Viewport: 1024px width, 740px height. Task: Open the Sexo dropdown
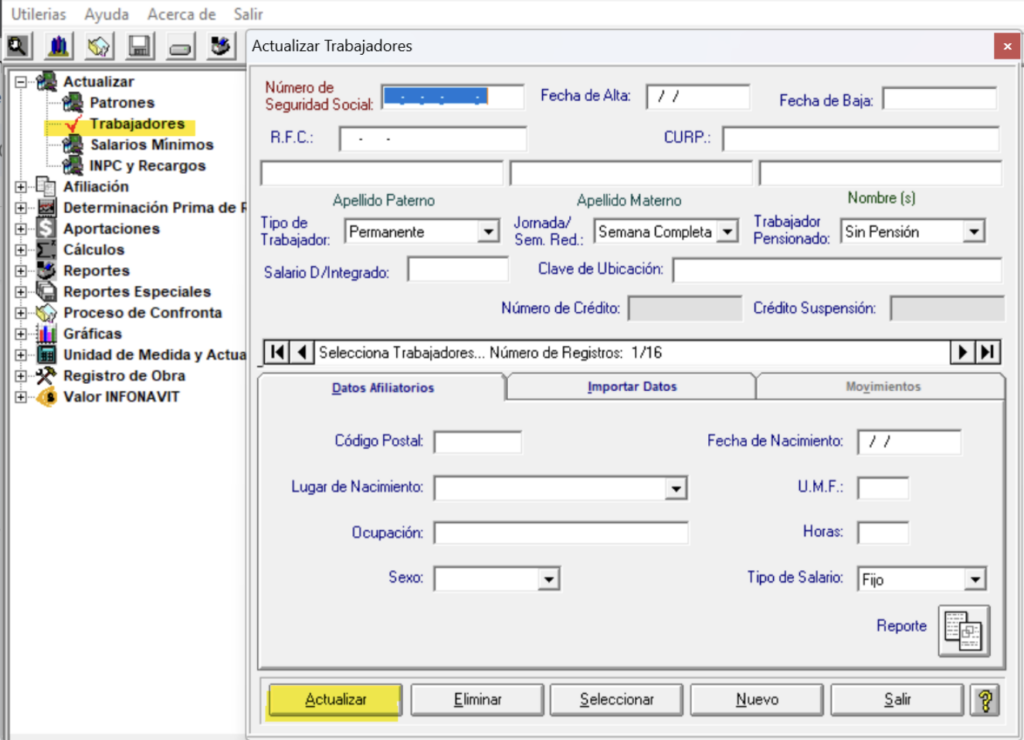pos(549,579)
